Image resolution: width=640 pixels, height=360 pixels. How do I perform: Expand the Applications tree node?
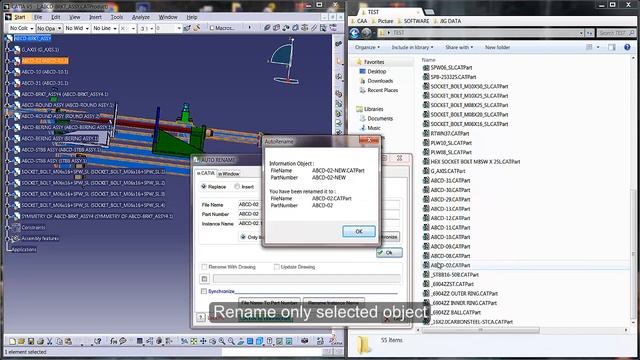[24, 249]
